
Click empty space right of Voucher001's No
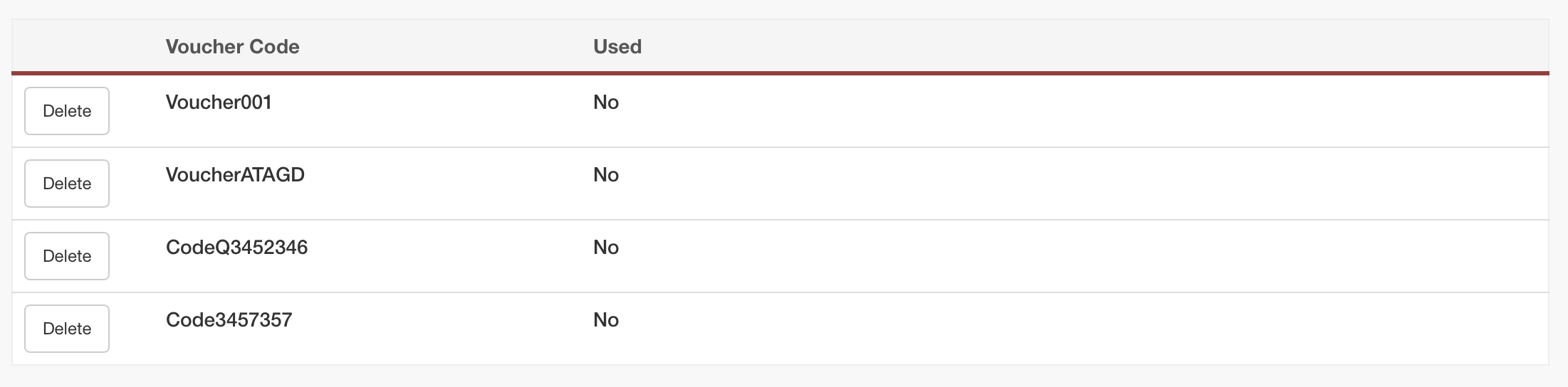click(x=1068, y=111)
